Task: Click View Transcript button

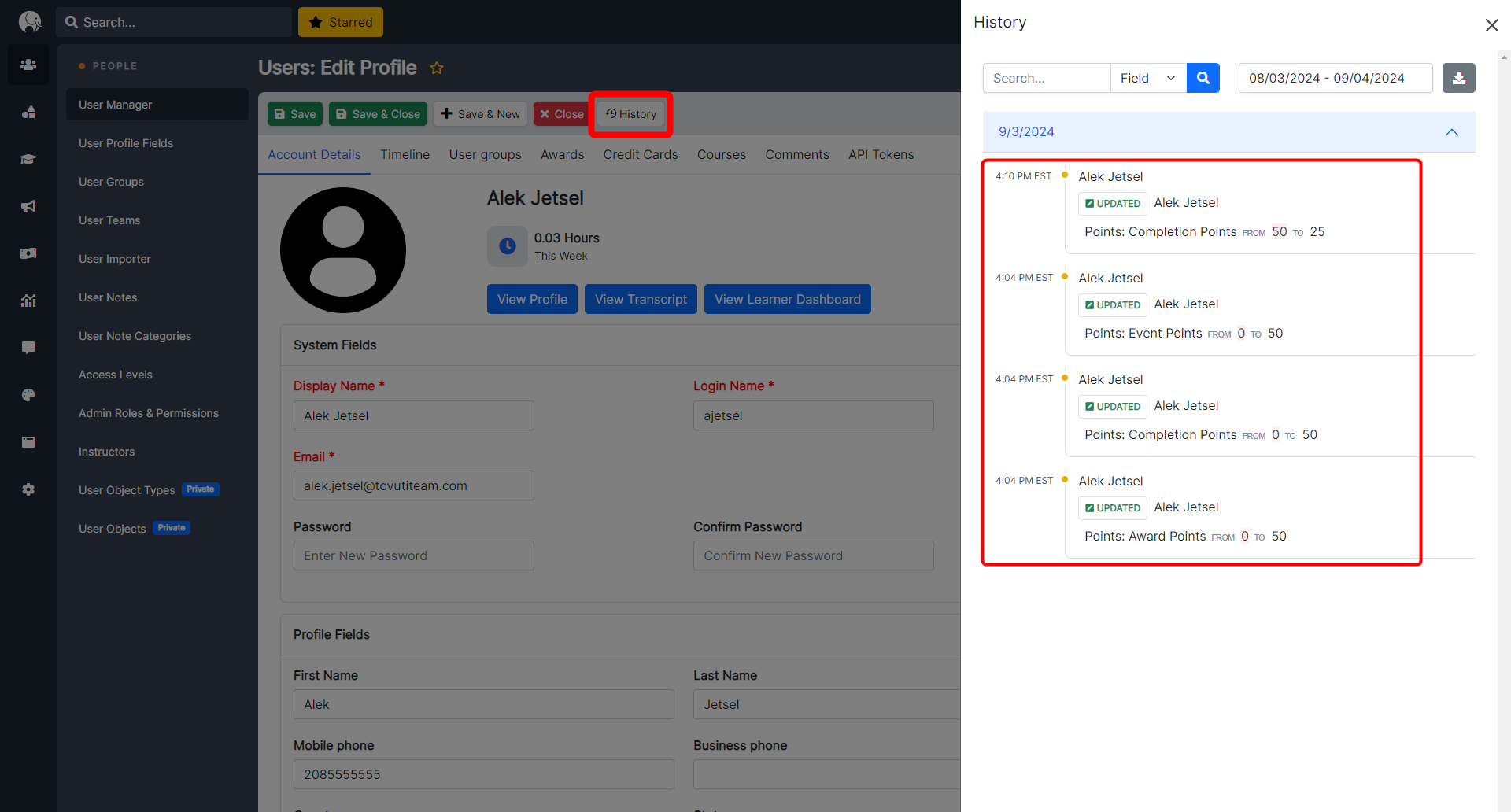Action: tap(641, 299)
